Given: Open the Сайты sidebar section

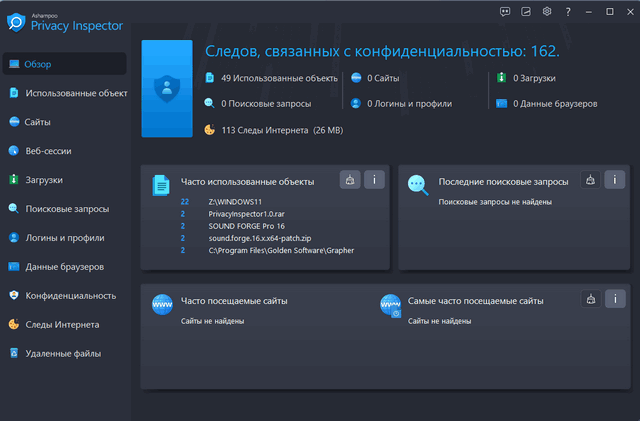Looking at the screenshot, I should 38,122.
